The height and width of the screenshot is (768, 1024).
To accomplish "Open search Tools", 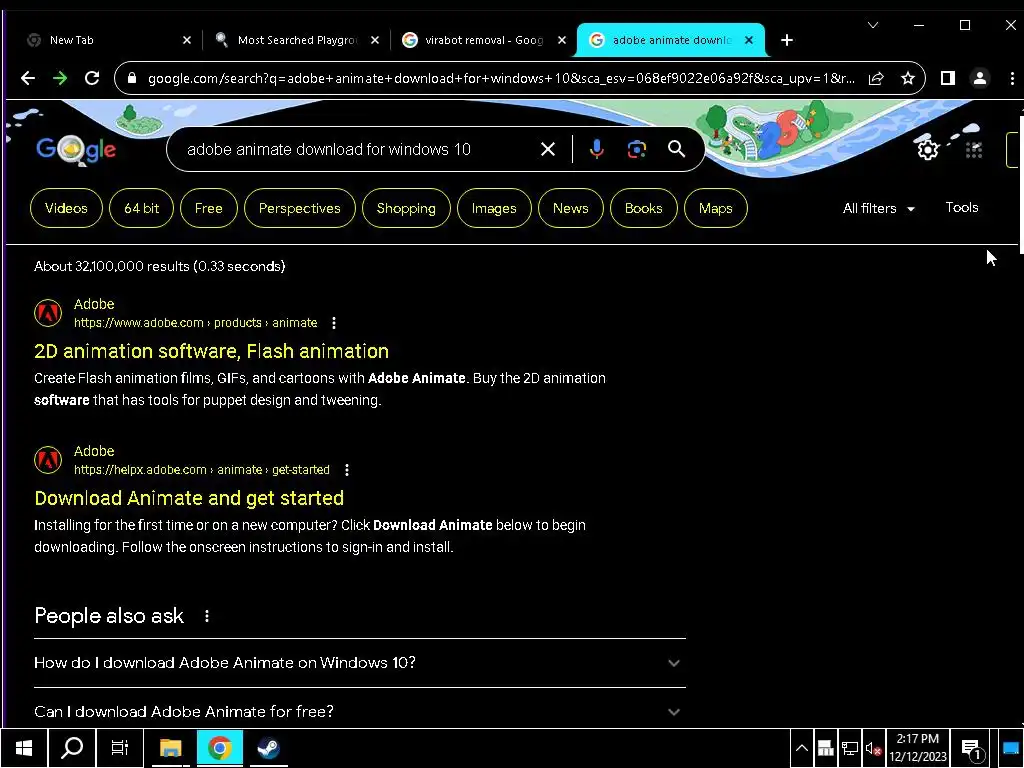I will click(x=961, y=208).
